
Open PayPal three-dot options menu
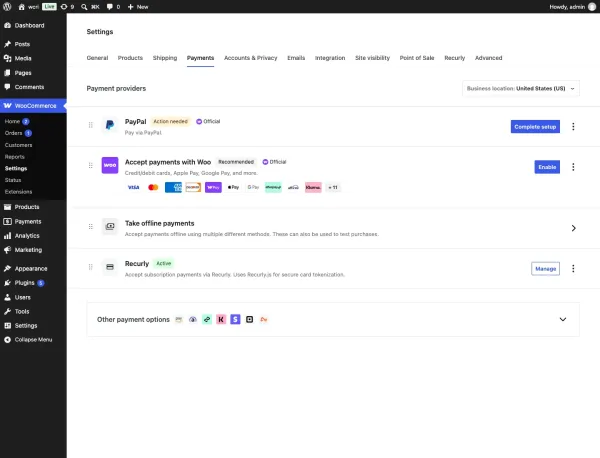point(573,127)
